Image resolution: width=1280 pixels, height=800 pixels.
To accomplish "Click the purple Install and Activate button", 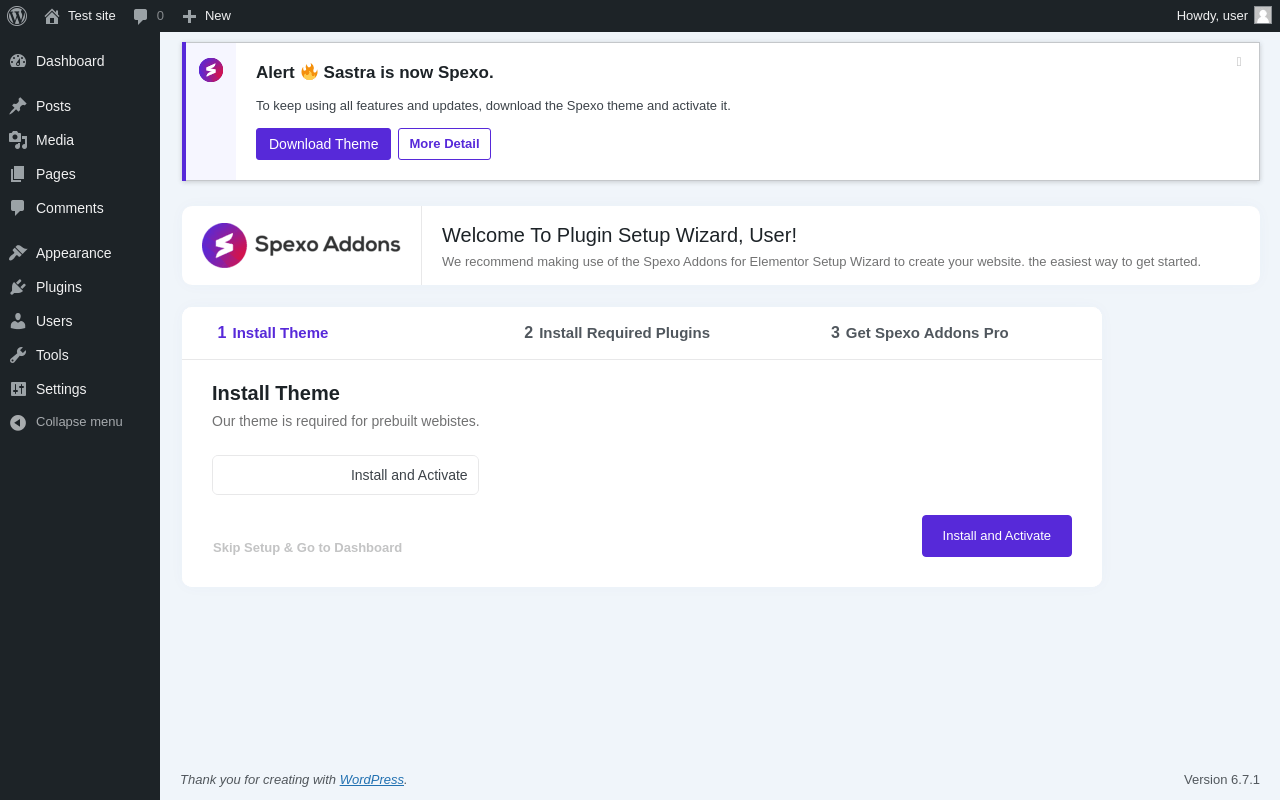I will click(x=996, y=536).
